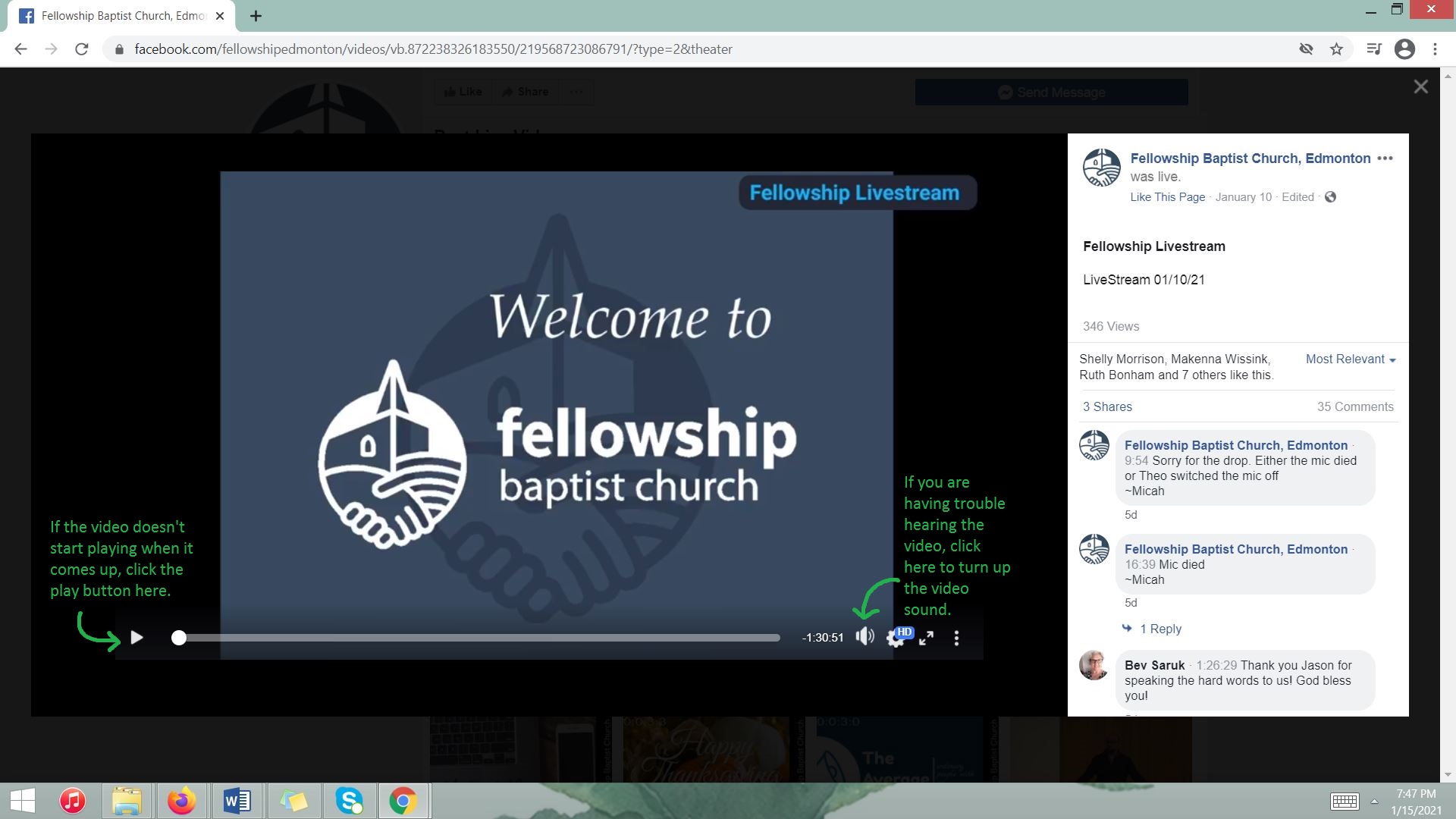Click the video scrubber handle at start
The height and width of the screenshot is (819, 1456).
179,638
